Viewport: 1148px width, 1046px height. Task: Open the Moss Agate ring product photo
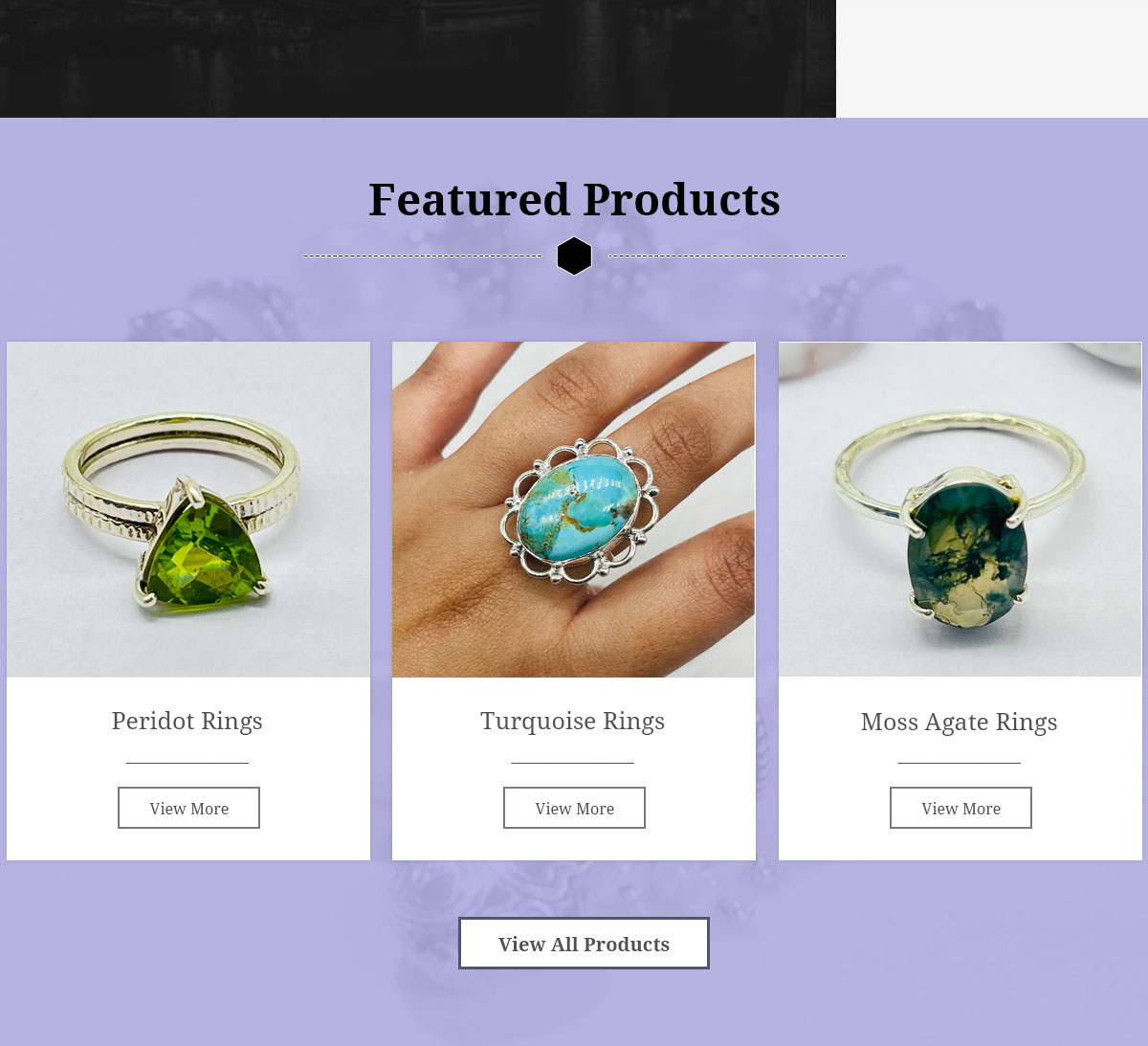click(x=960, y=509)
